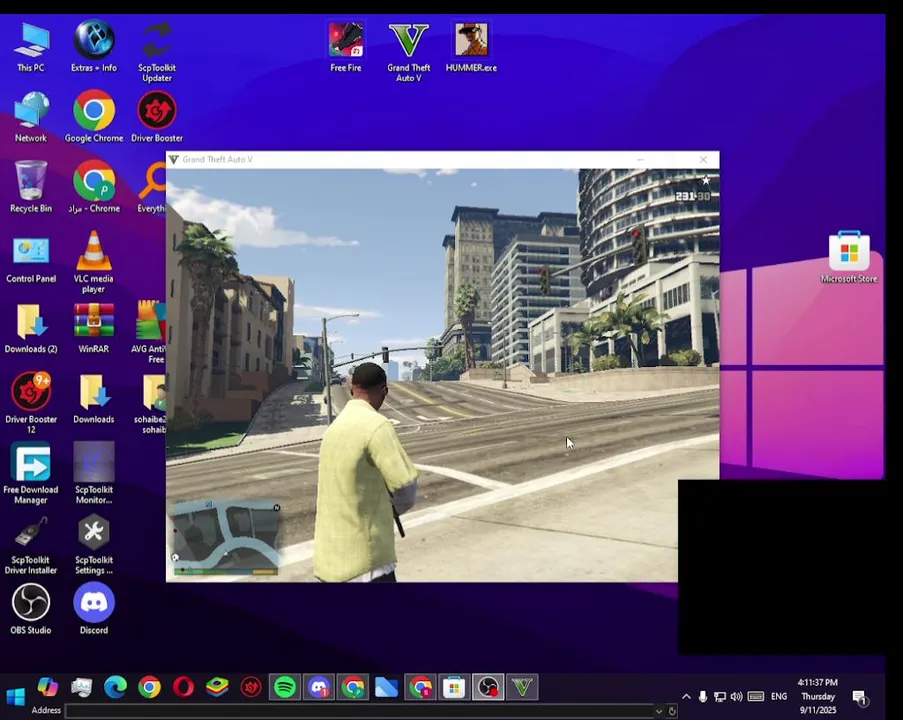
Task: Open the network tray icon
Action: pos(720,696)
